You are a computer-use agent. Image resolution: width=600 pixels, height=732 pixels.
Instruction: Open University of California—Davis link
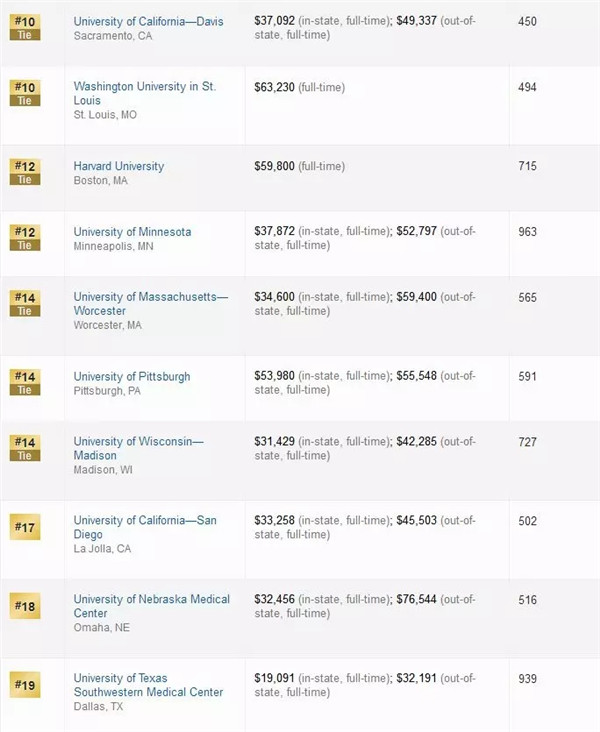[x=148, y=22]
